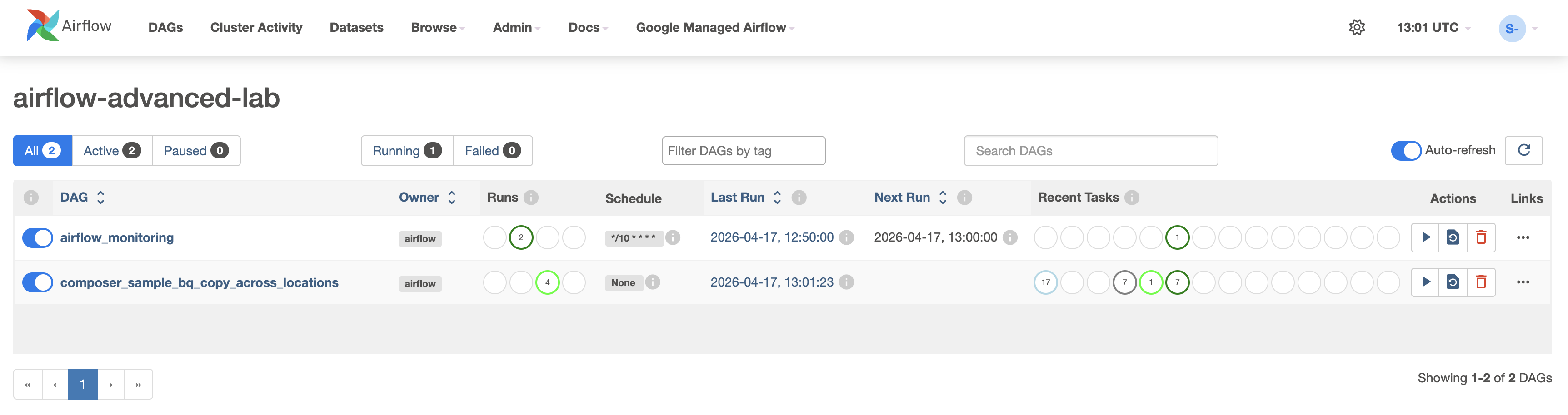Go to Cluster Activity page
Screen dimensions: 1568x415
[256, 27]
